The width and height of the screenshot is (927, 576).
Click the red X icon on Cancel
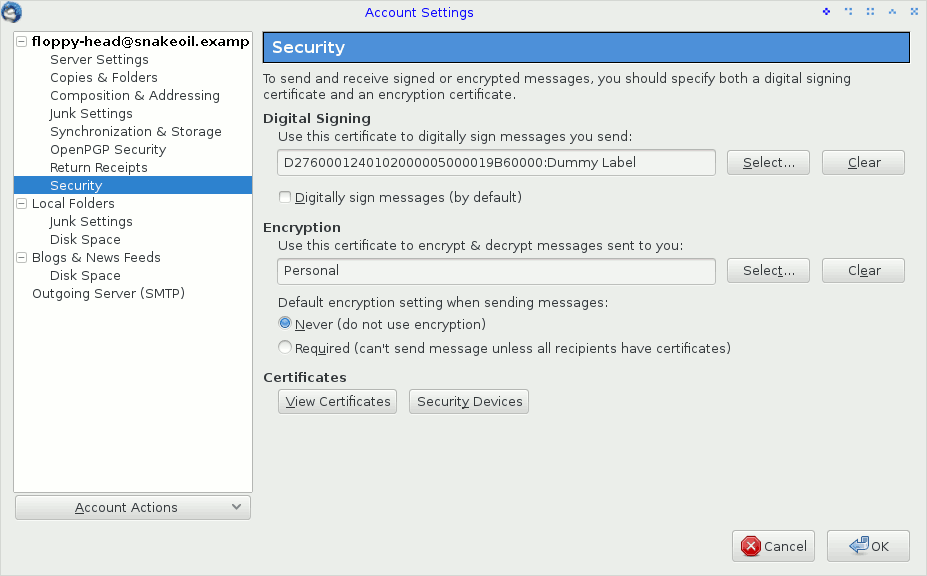752,546
